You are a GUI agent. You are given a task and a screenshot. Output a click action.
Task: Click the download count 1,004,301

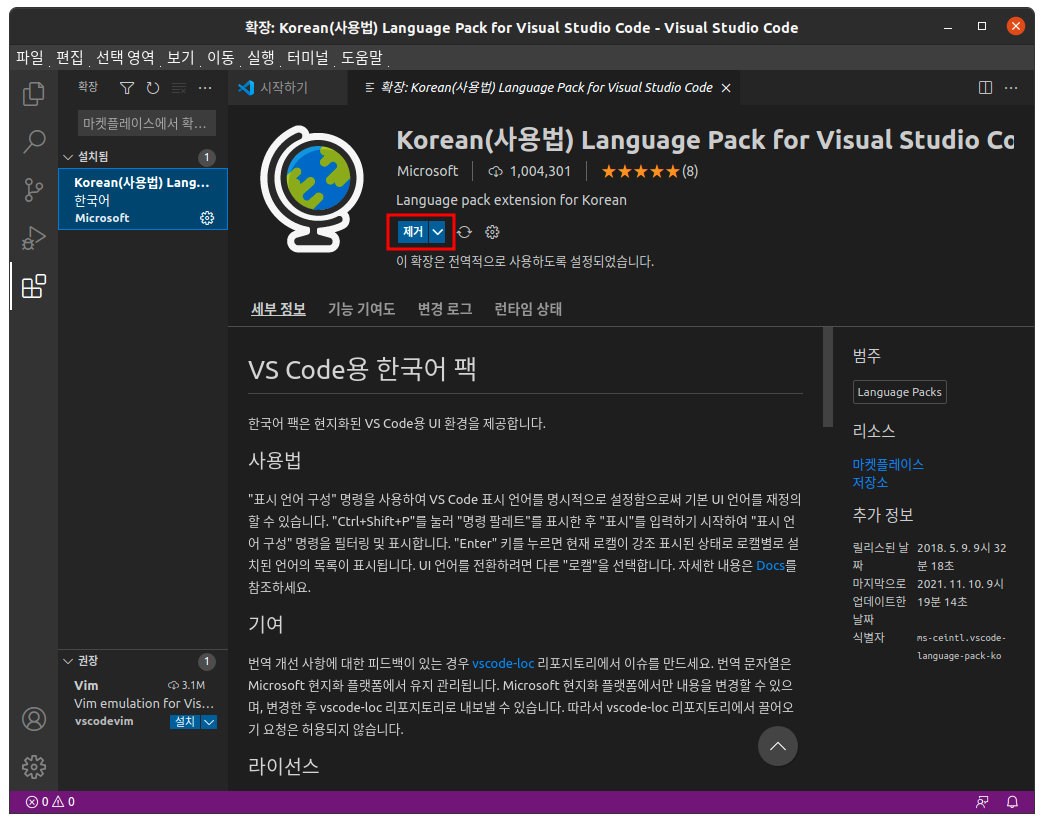coord(530,172)
